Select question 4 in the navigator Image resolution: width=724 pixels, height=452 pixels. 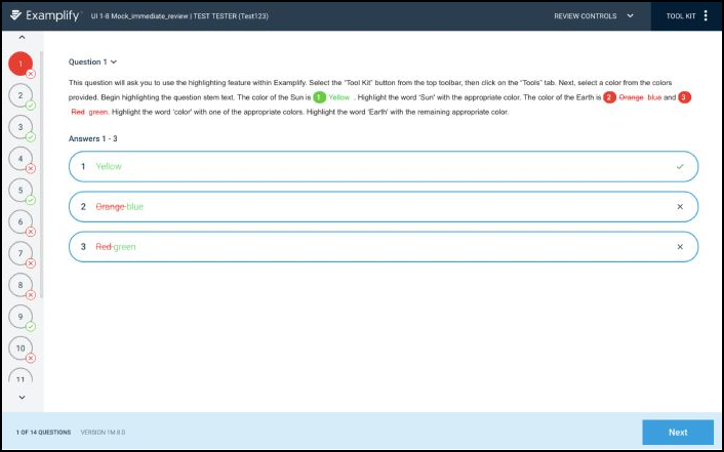point(20,158)
